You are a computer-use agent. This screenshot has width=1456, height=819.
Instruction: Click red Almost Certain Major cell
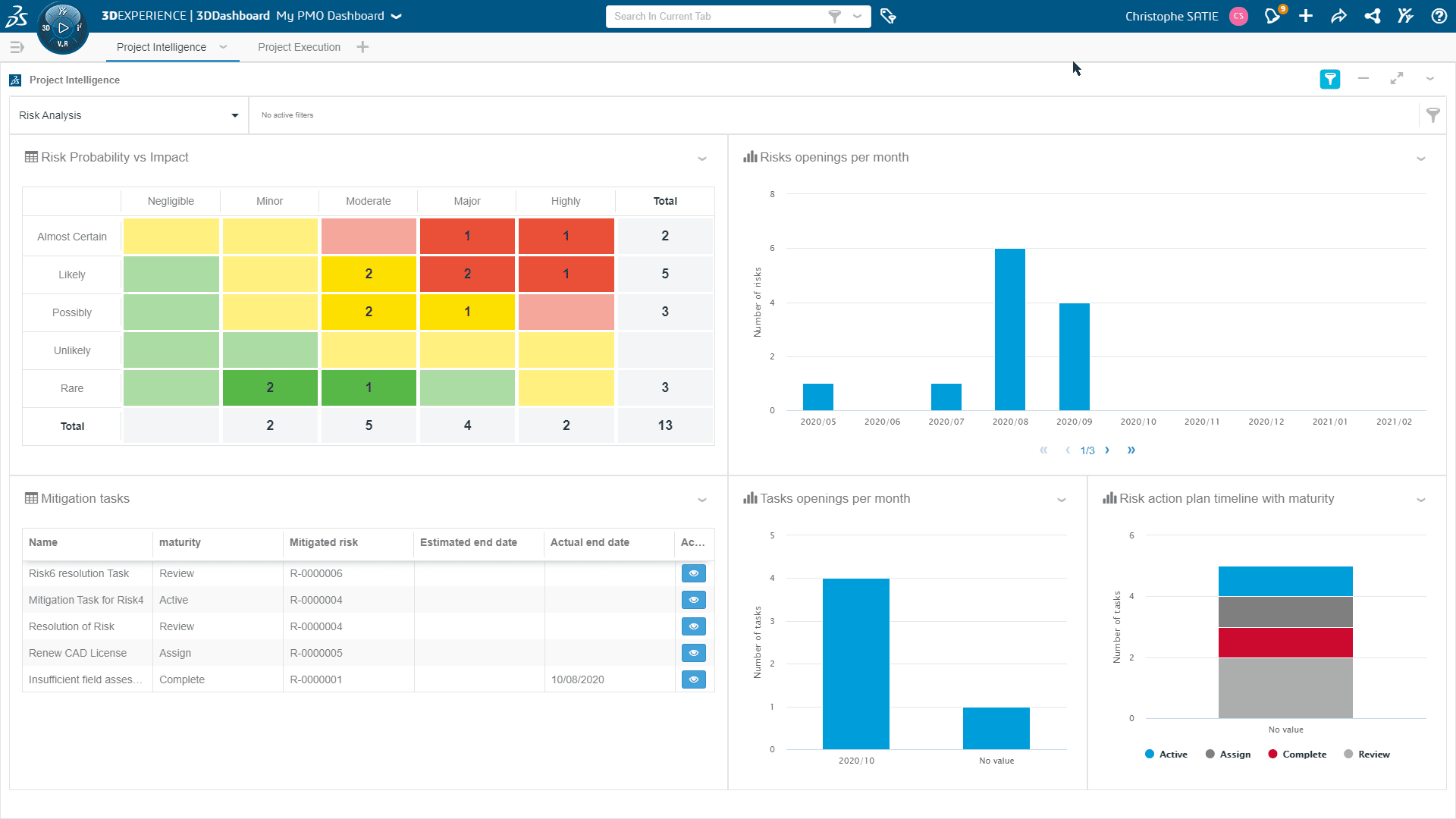(x=467, y=236)
